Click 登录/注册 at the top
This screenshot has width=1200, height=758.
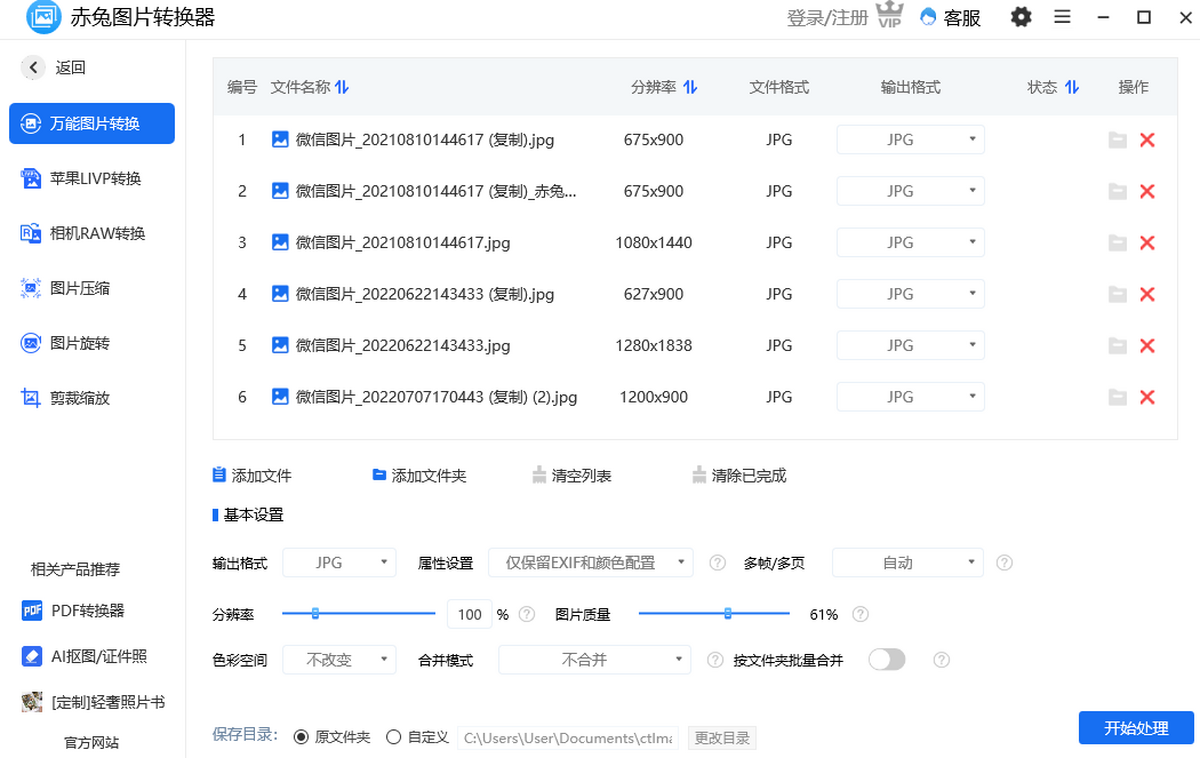coord(828,17)
